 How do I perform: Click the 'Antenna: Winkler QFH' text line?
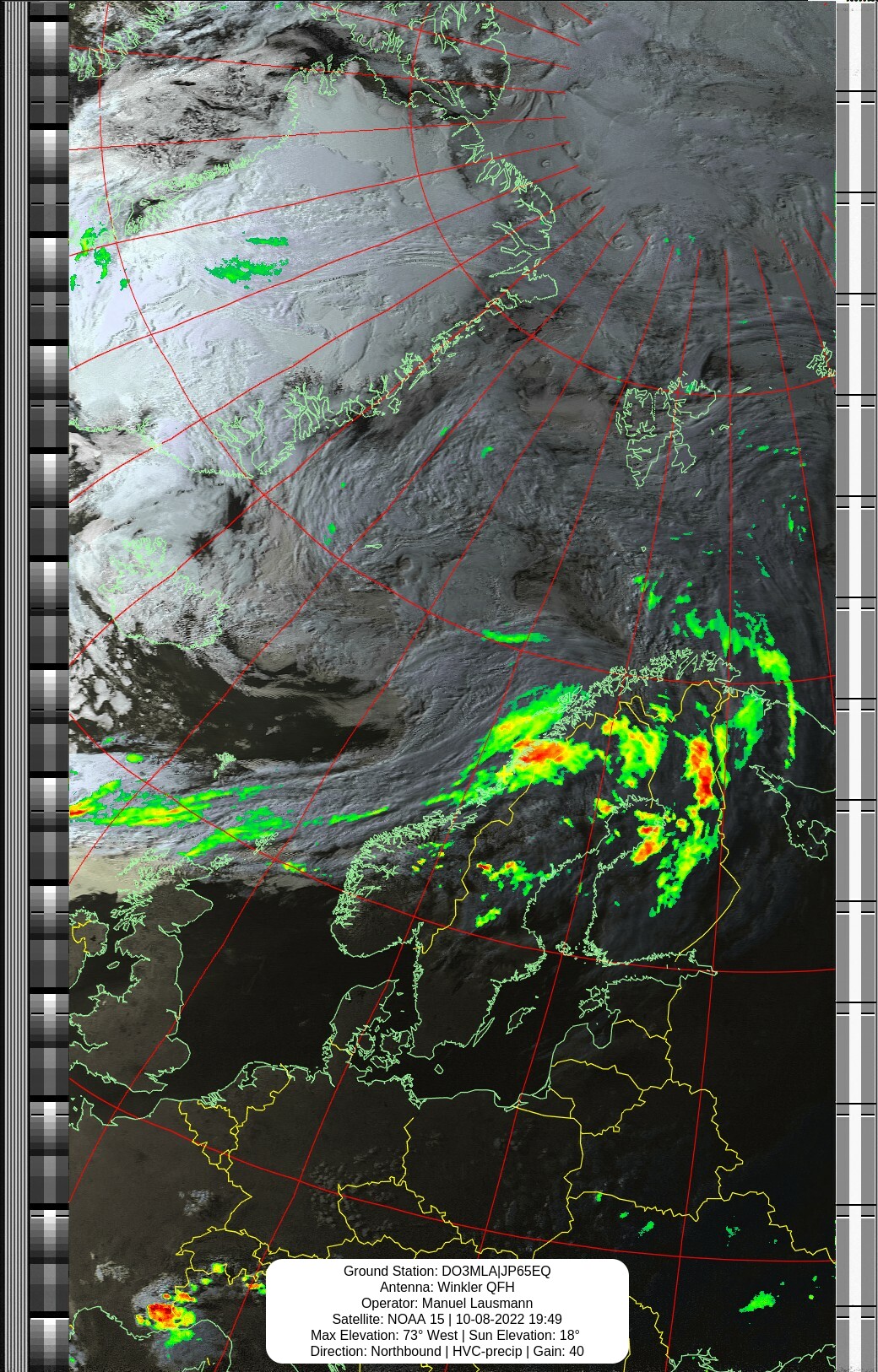pyautogui.click(x=447, y=1287)
